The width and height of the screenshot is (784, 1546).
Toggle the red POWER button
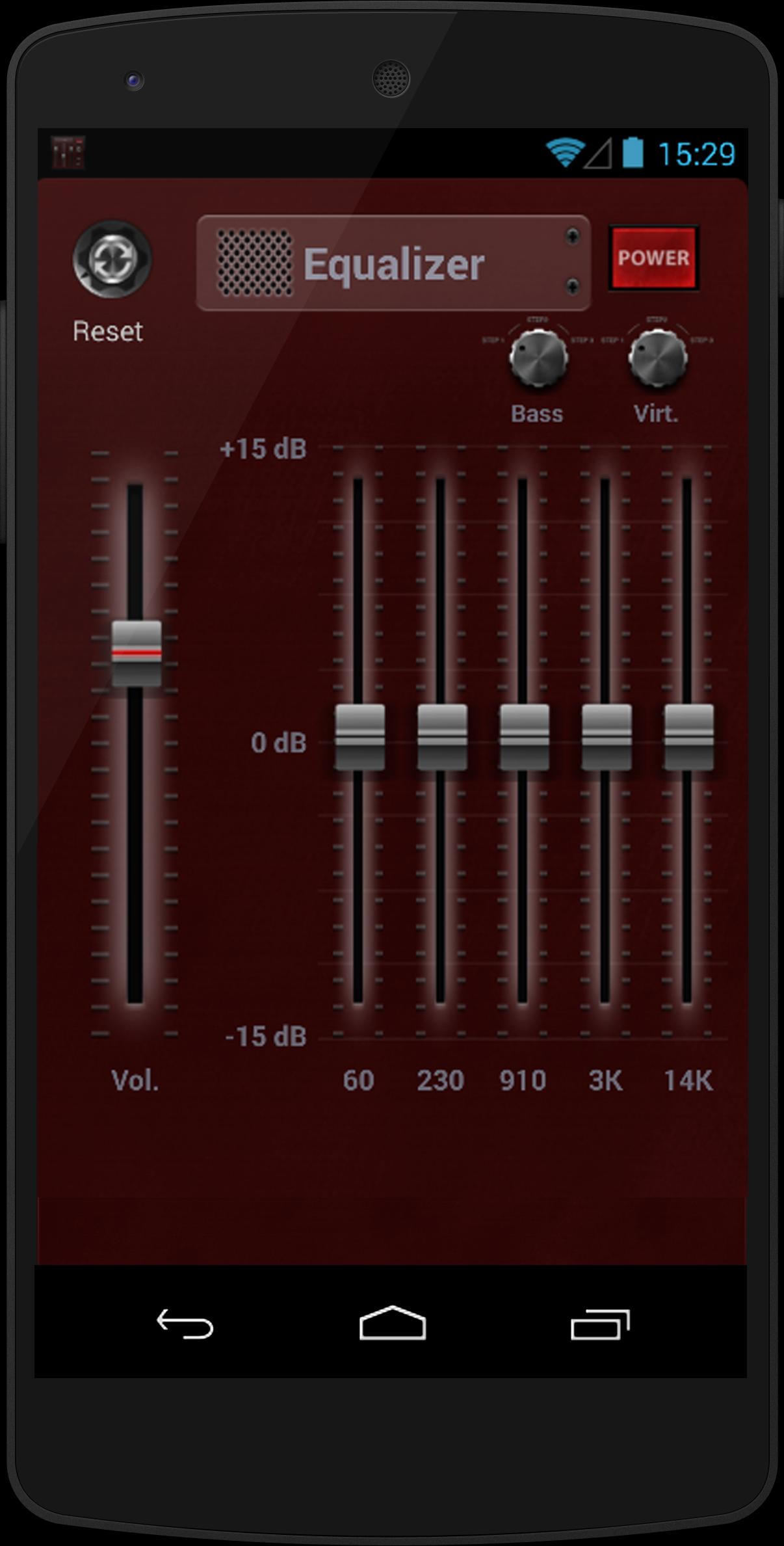653,258
